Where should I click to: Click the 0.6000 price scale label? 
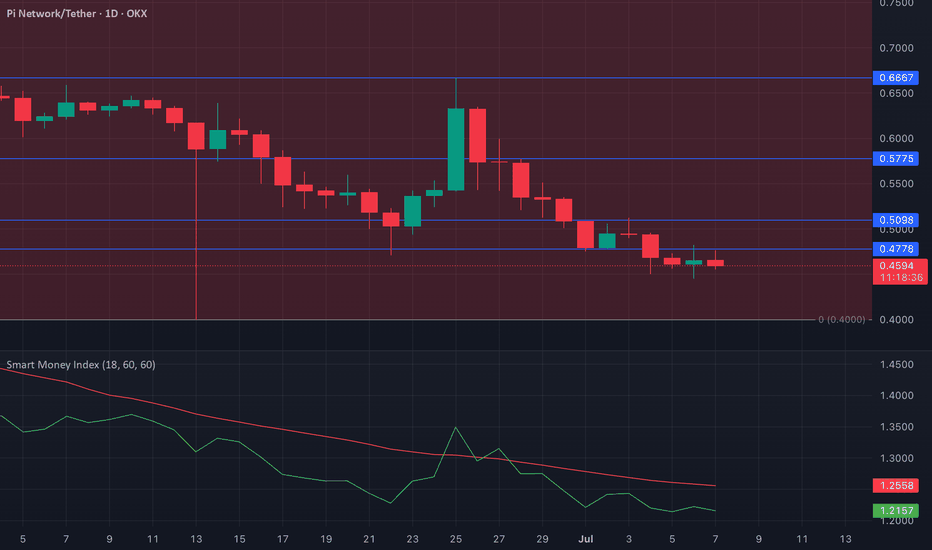coord(896,139)
